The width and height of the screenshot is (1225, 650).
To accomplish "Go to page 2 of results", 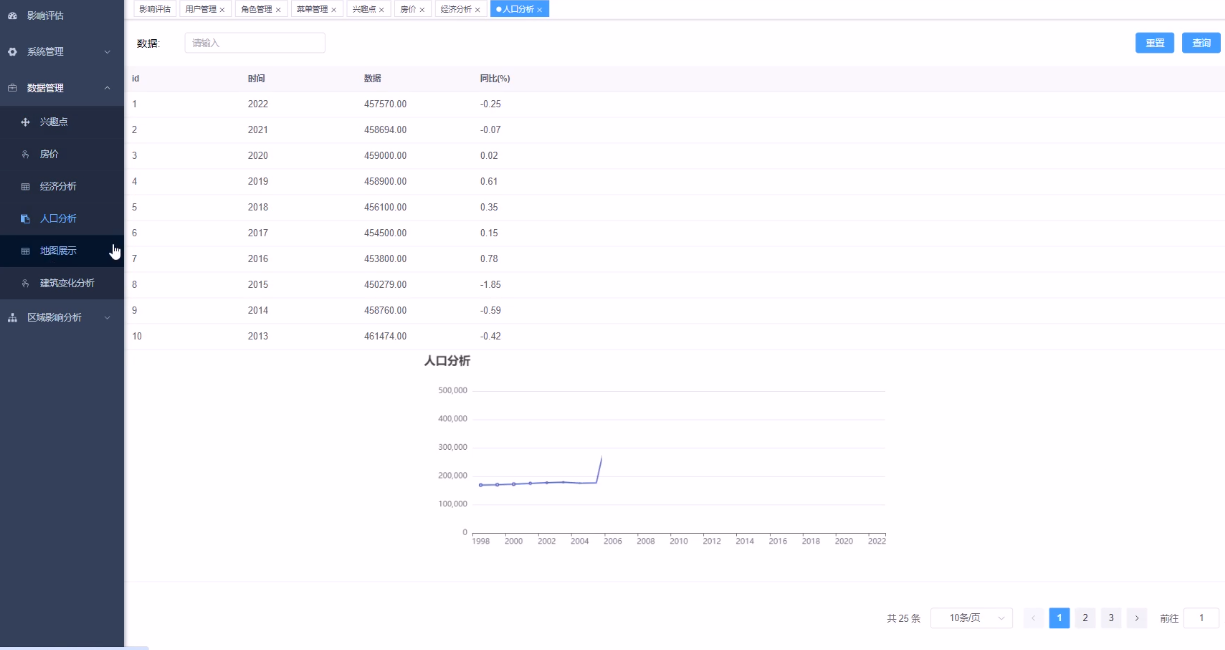I will (1085, 618).
